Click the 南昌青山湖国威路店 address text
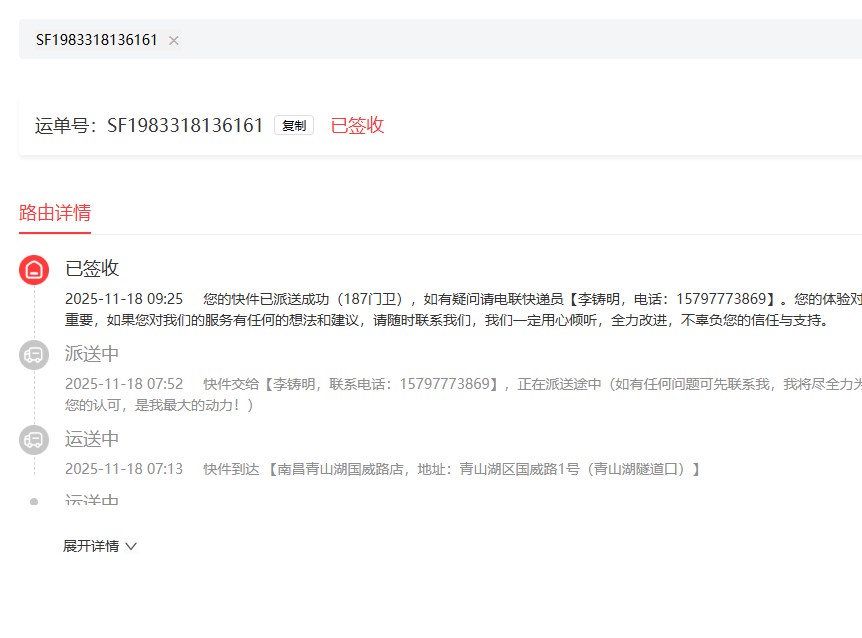Viewport: 862px width, 638px height. [x=340, y=469]
